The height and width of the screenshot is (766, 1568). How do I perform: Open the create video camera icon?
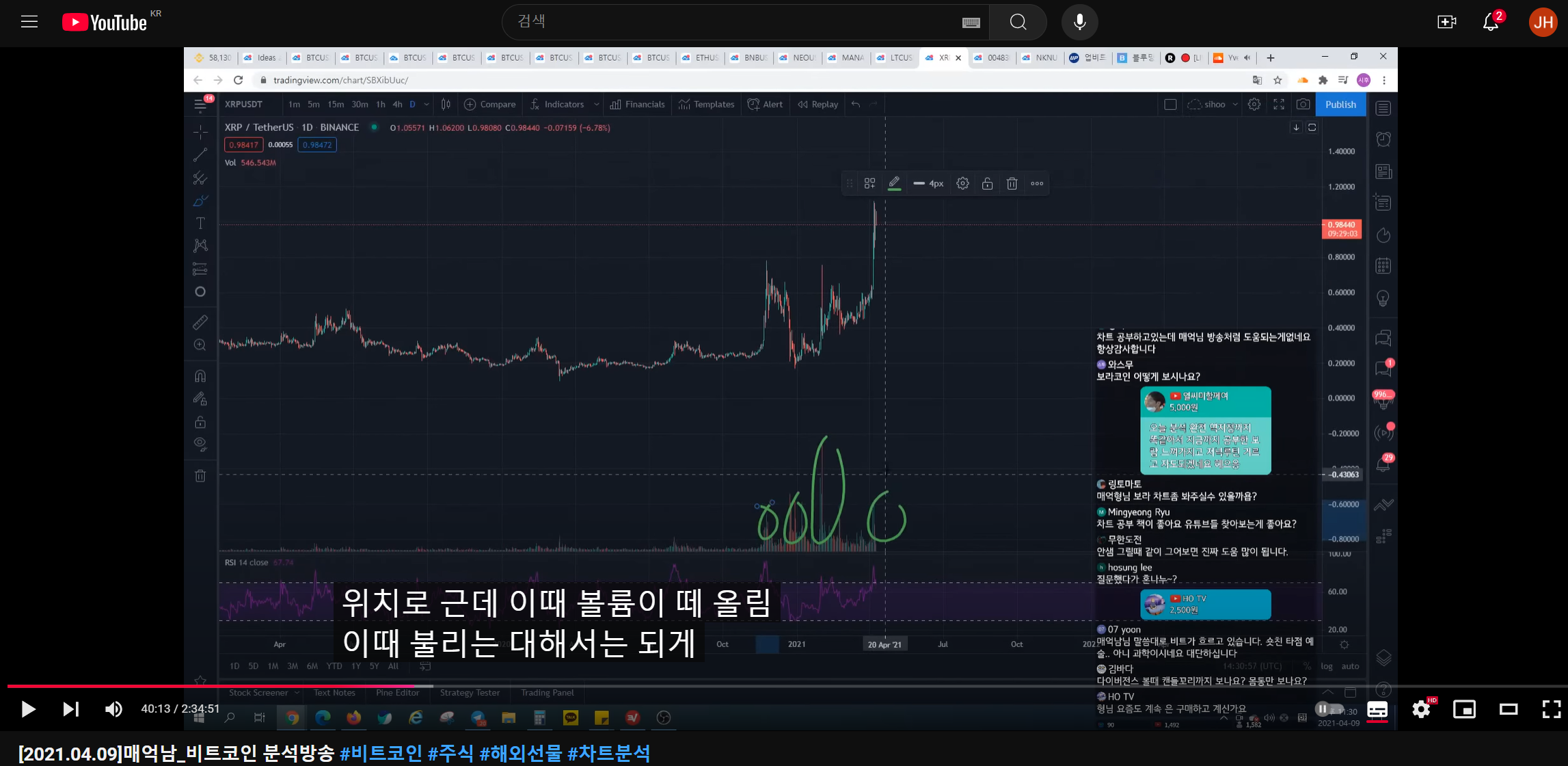coord(1446,22)
